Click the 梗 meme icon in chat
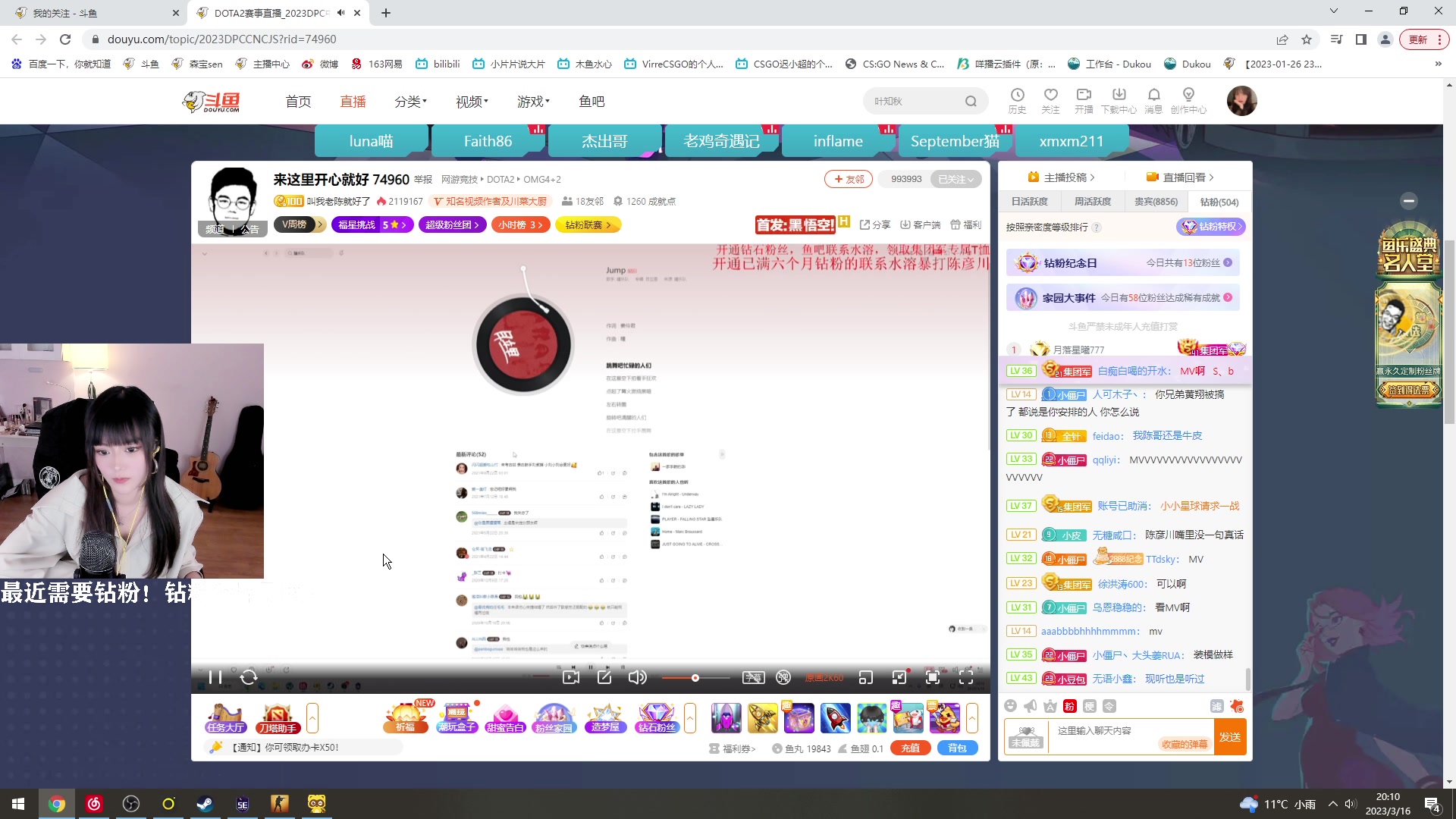Image resolution: width=1456 pixels, height=819 pixels. [1090, 706]
